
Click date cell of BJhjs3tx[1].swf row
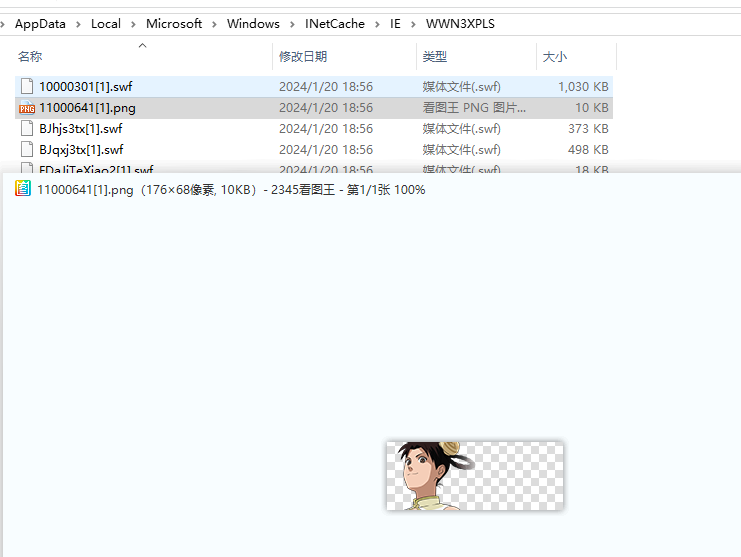pos(326,129)
